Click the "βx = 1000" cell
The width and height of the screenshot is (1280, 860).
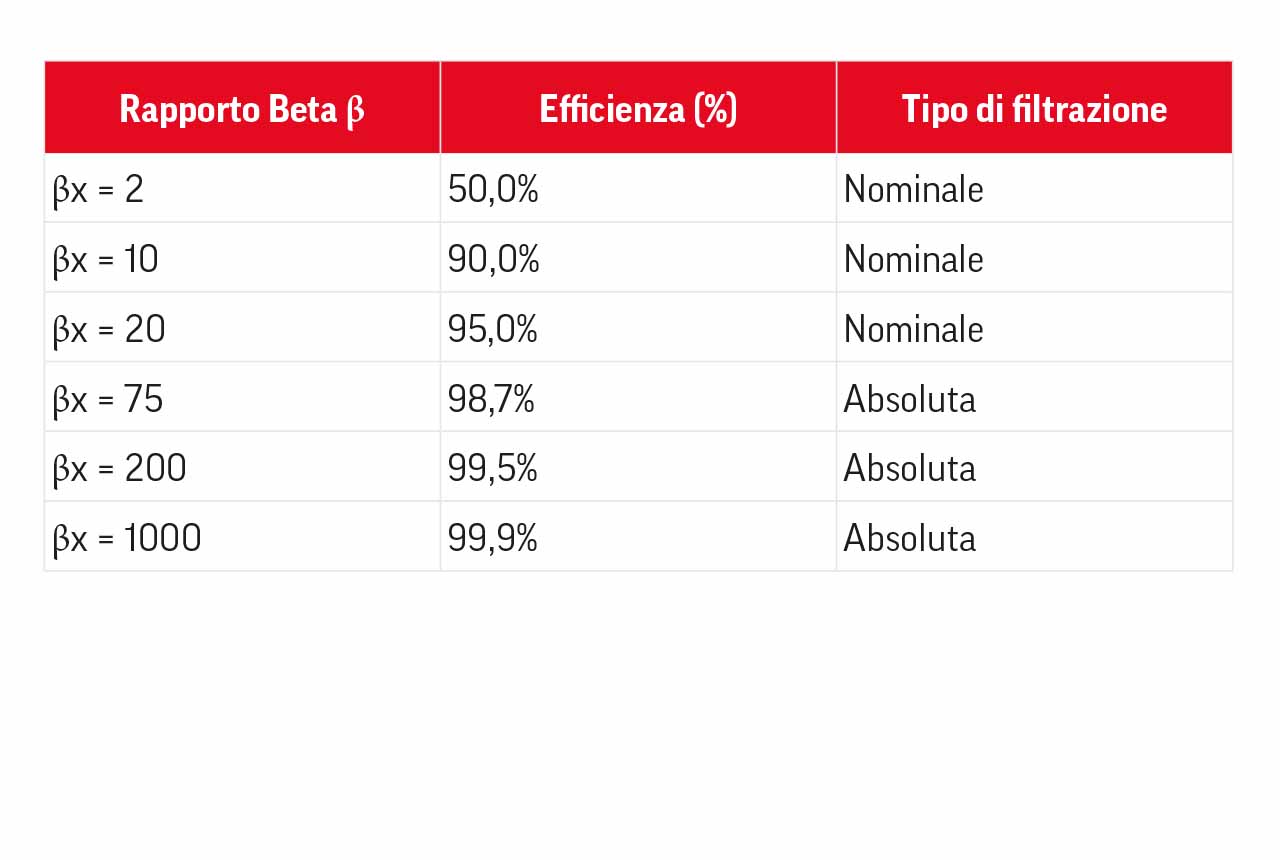point(127,538)
